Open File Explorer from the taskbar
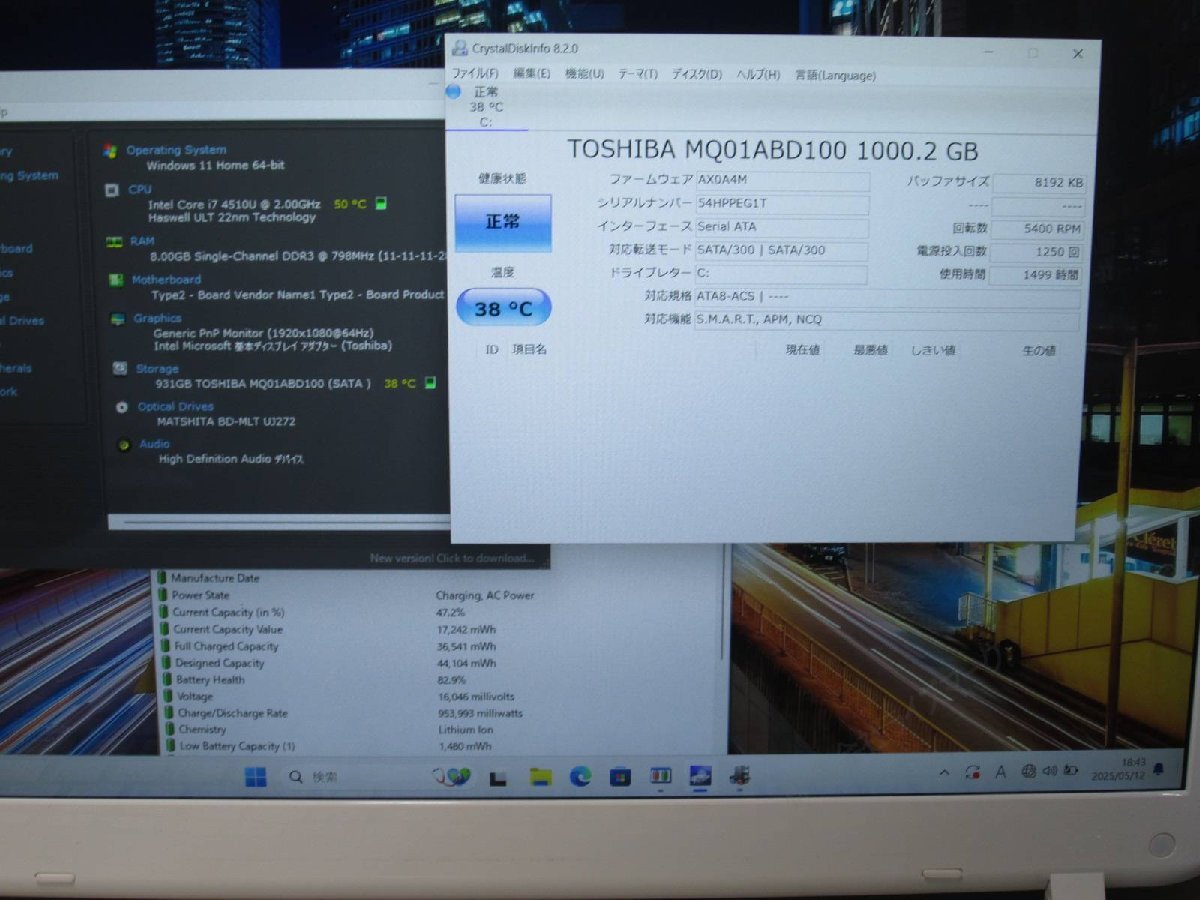This screenshot has width=1200, height=900. (x=541, y=777)
